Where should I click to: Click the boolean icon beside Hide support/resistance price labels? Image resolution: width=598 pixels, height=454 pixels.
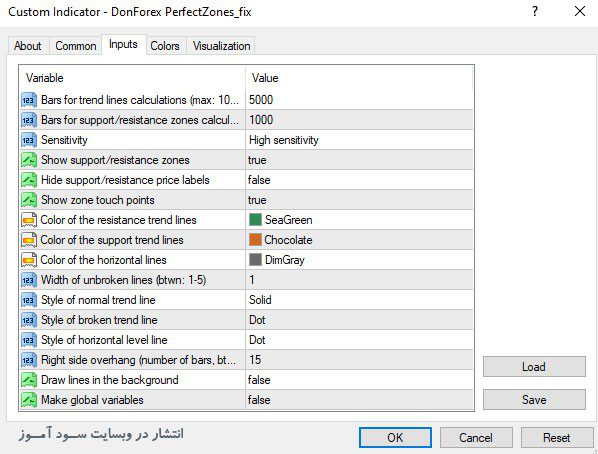click(29, 180)
